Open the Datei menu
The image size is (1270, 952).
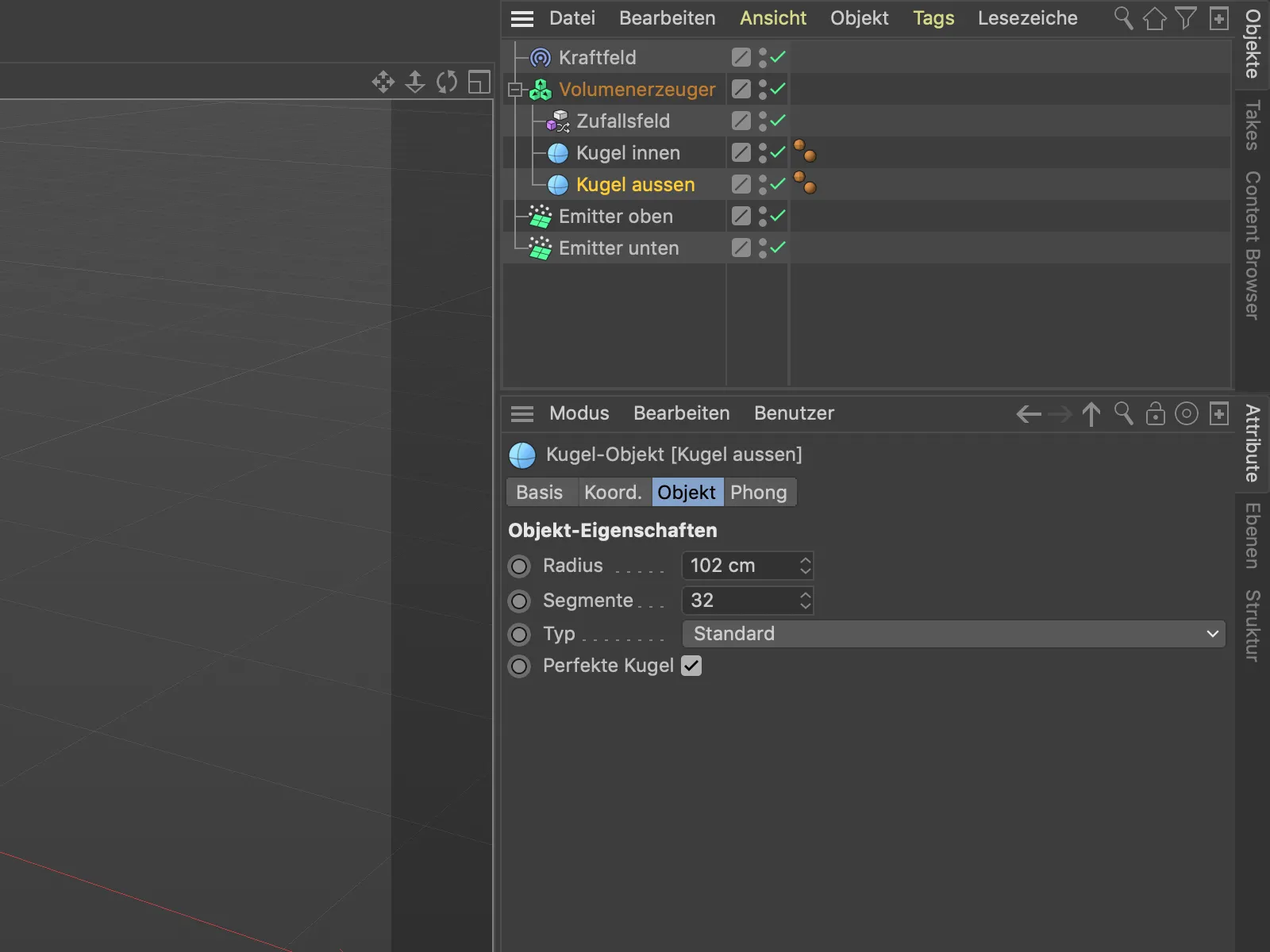[x=572, y=18]
